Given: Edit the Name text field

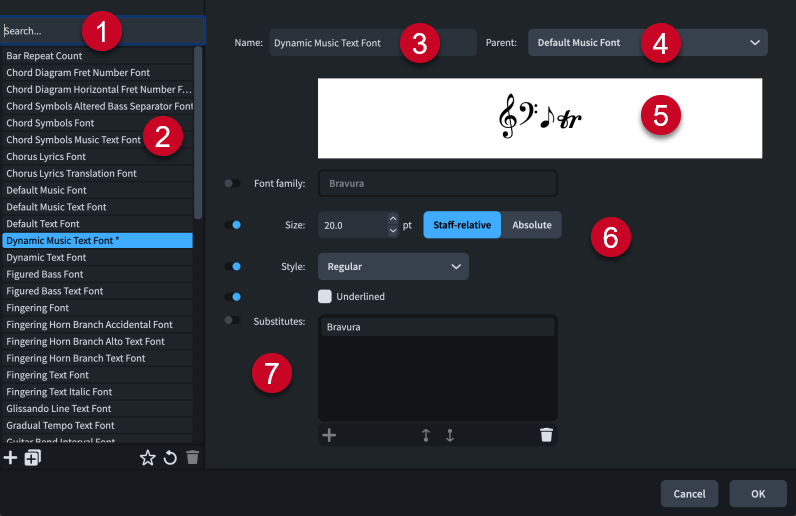Looking at the screenshot, I should [373, 43].
